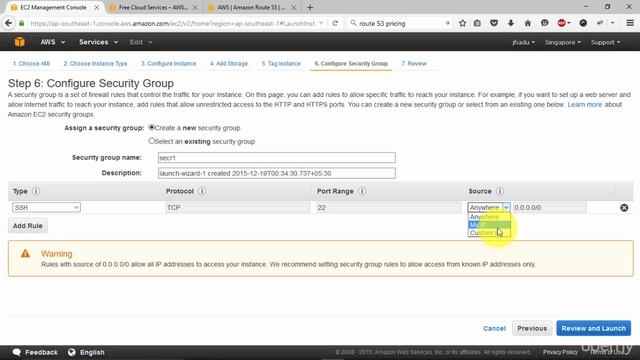Go to step 4 Add Storage
This screenshot has width=640, height=360.
[x=229, y=63]
